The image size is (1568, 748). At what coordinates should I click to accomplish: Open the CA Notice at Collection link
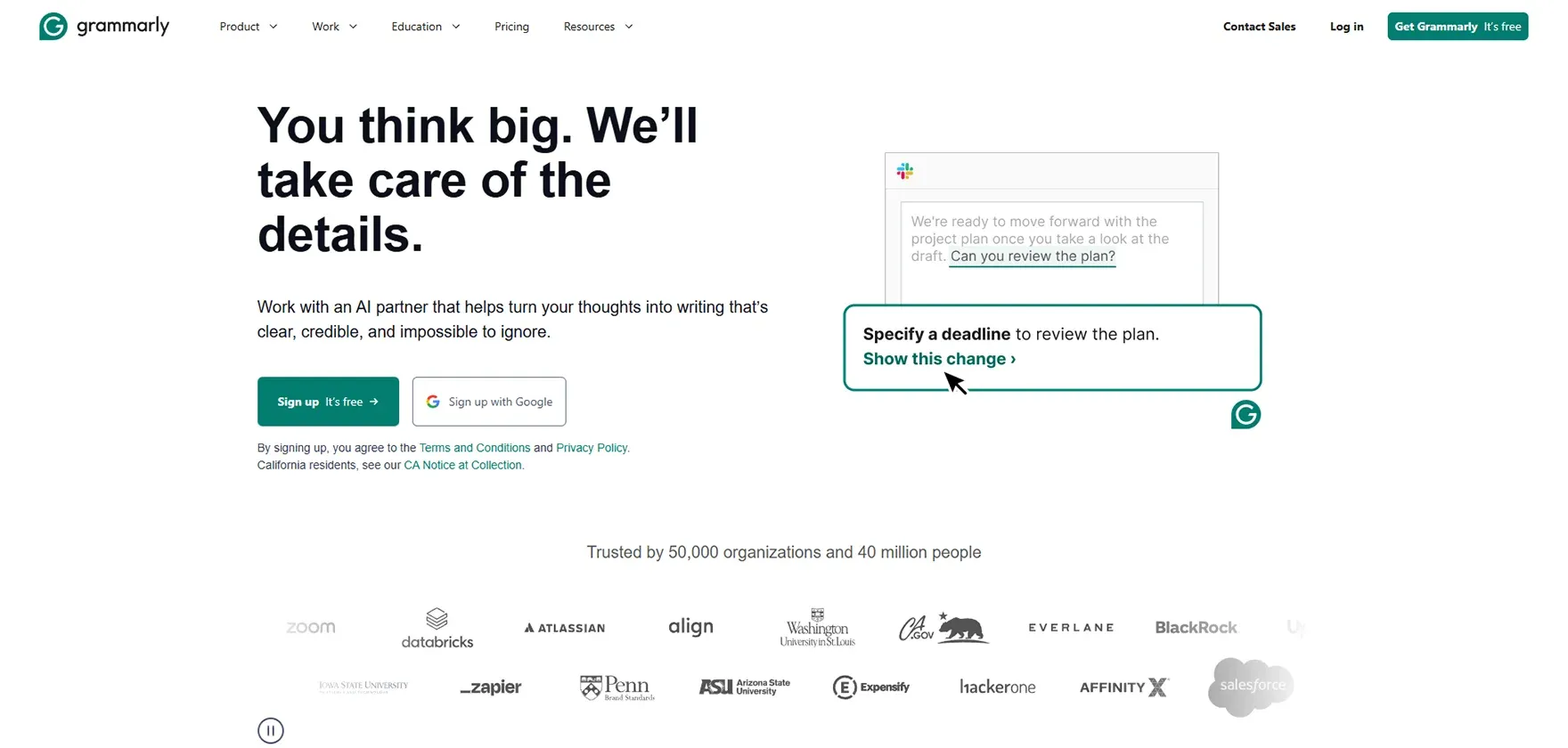[463, 465]
